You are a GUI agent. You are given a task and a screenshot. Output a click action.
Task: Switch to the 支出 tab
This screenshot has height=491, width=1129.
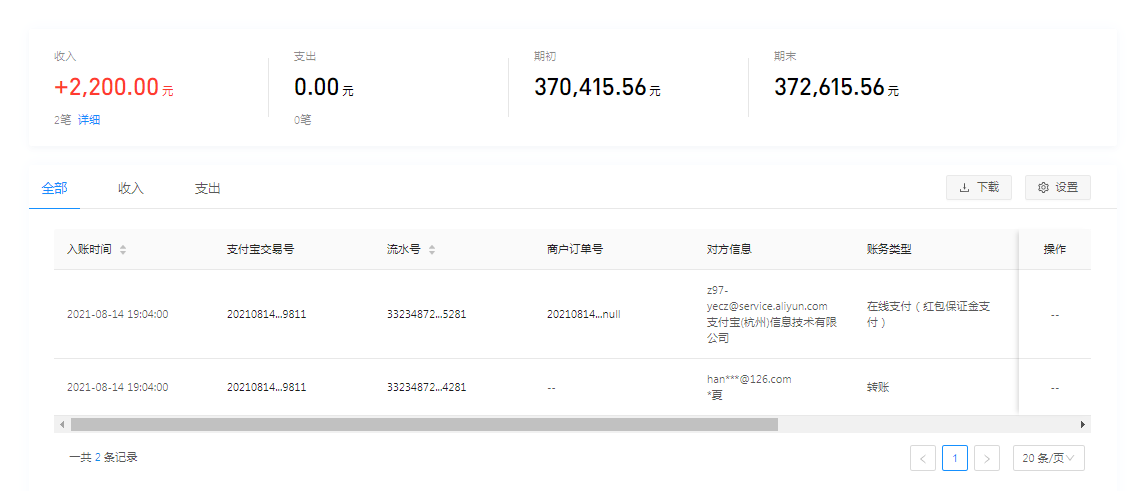click(x=207, y=188)
